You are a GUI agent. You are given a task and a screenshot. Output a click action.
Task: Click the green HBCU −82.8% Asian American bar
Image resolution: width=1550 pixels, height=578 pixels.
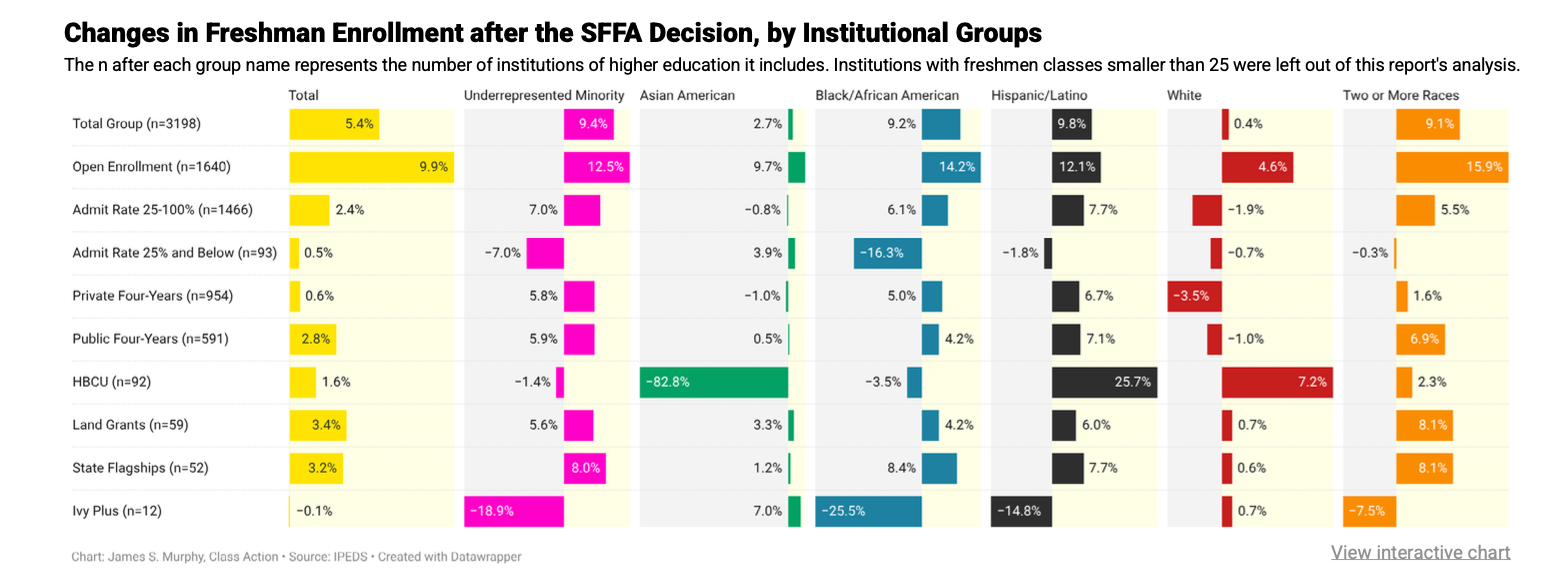click(714, 382)
